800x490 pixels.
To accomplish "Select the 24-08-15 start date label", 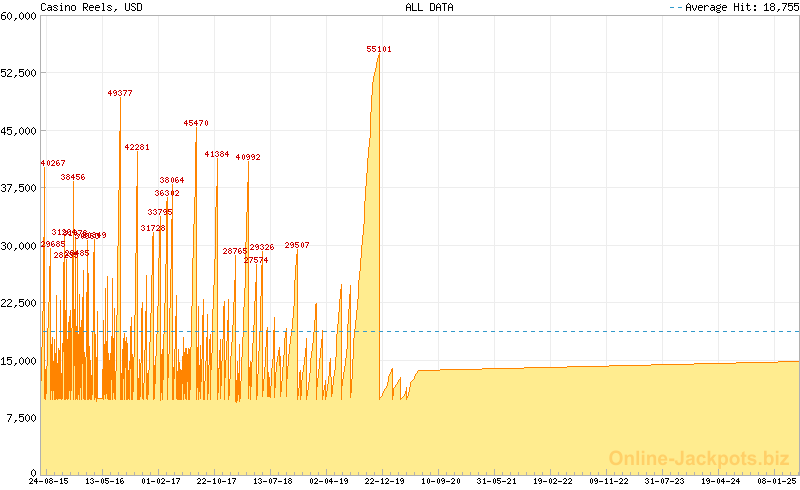I will pos(49,481).
